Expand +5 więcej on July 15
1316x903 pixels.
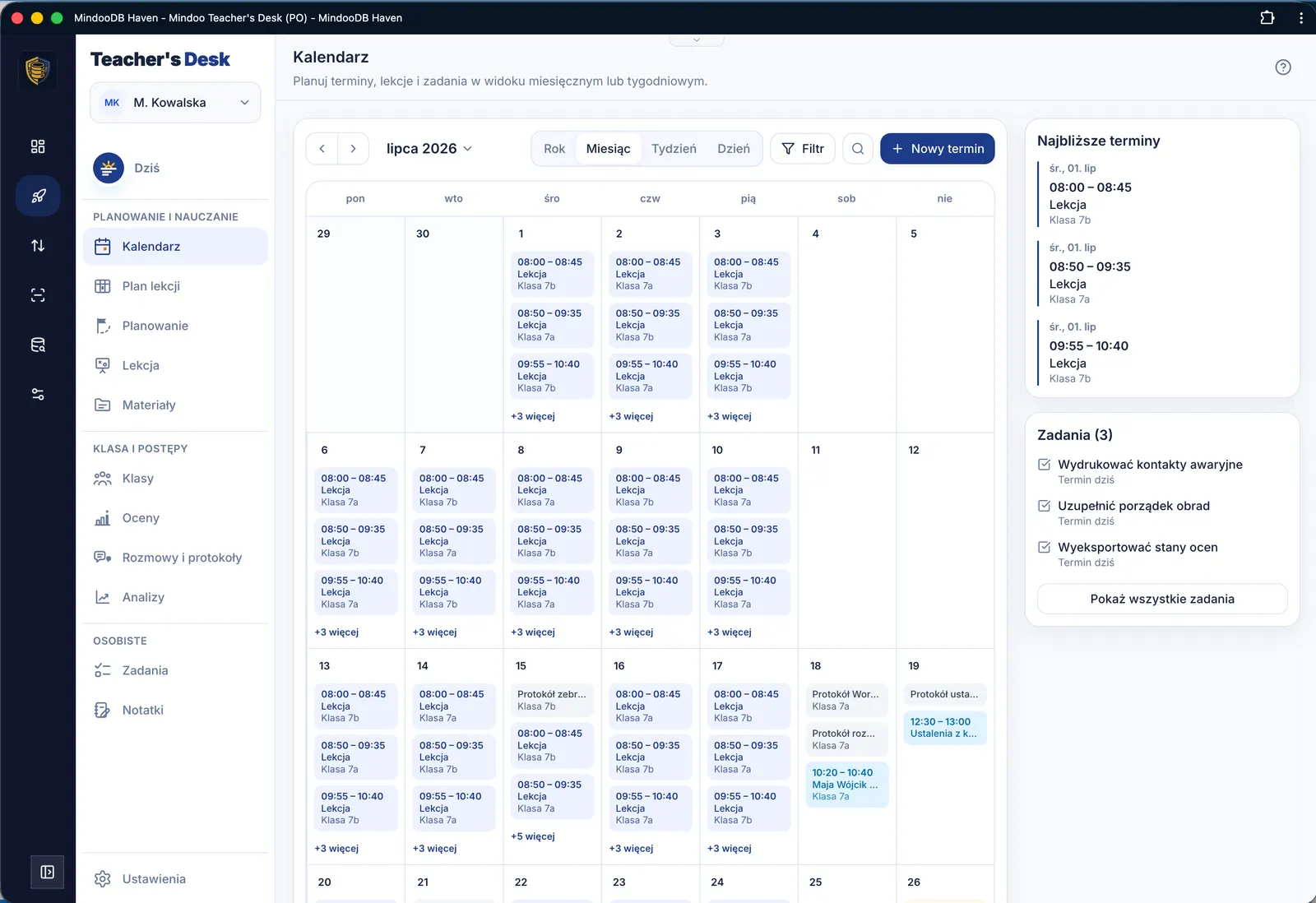click(x=533, y=836)
